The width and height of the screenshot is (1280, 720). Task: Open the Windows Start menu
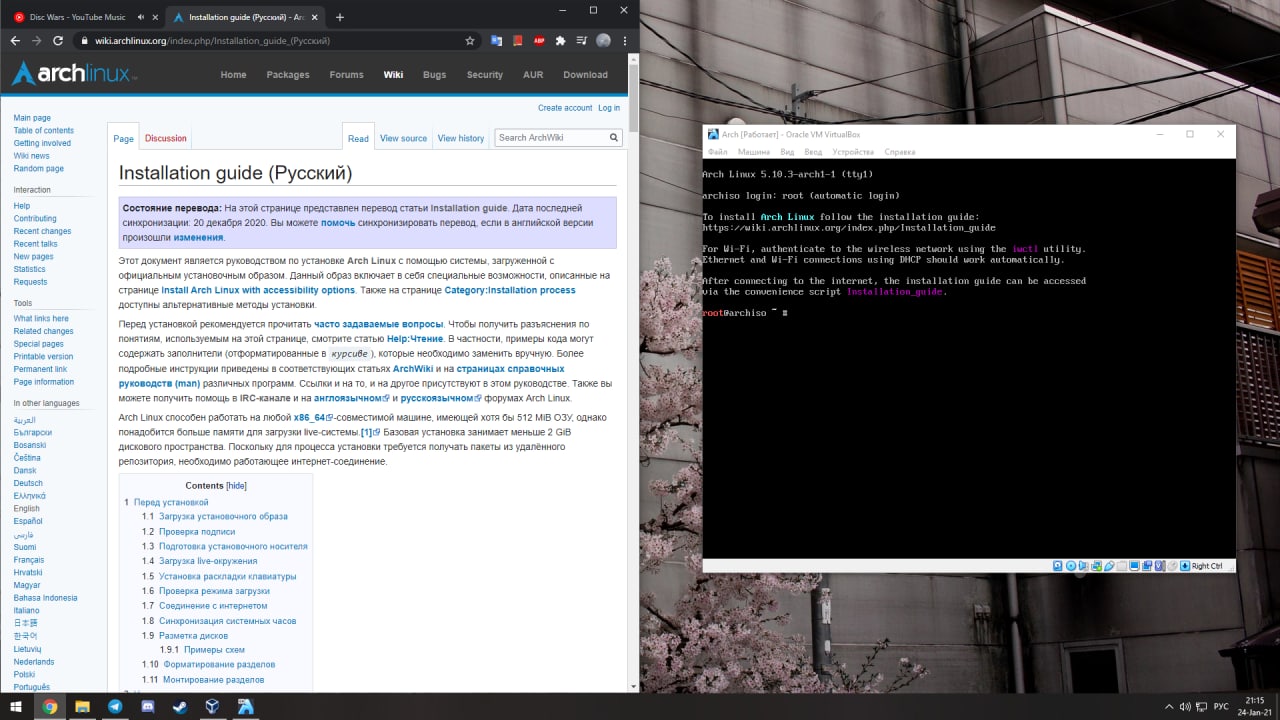[16, 706]
